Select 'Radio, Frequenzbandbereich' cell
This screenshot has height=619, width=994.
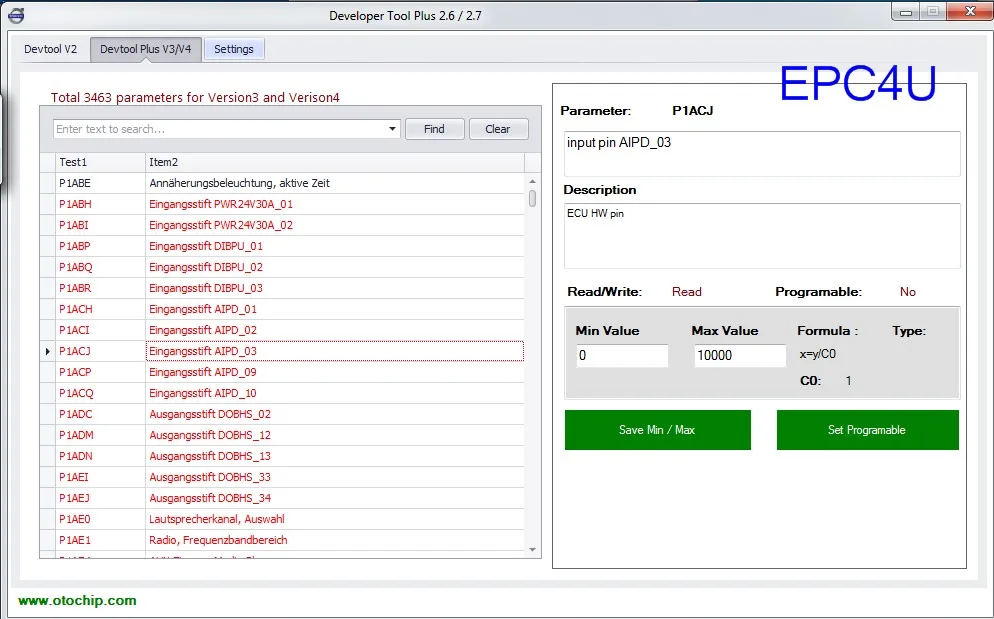point(335,539)
